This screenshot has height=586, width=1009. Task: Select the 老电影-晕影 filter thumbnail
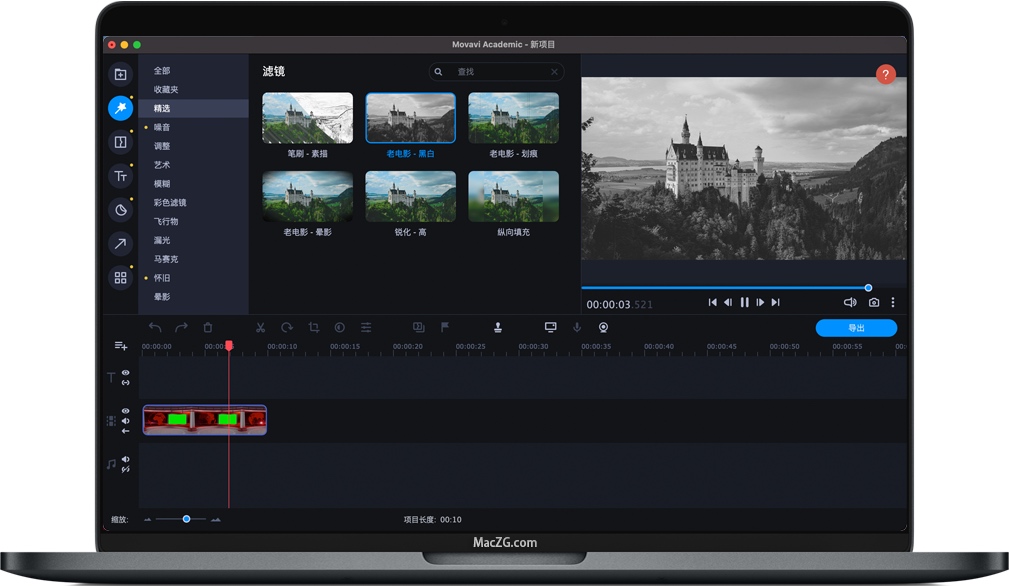pyautogui.click(x=307, y=196)
